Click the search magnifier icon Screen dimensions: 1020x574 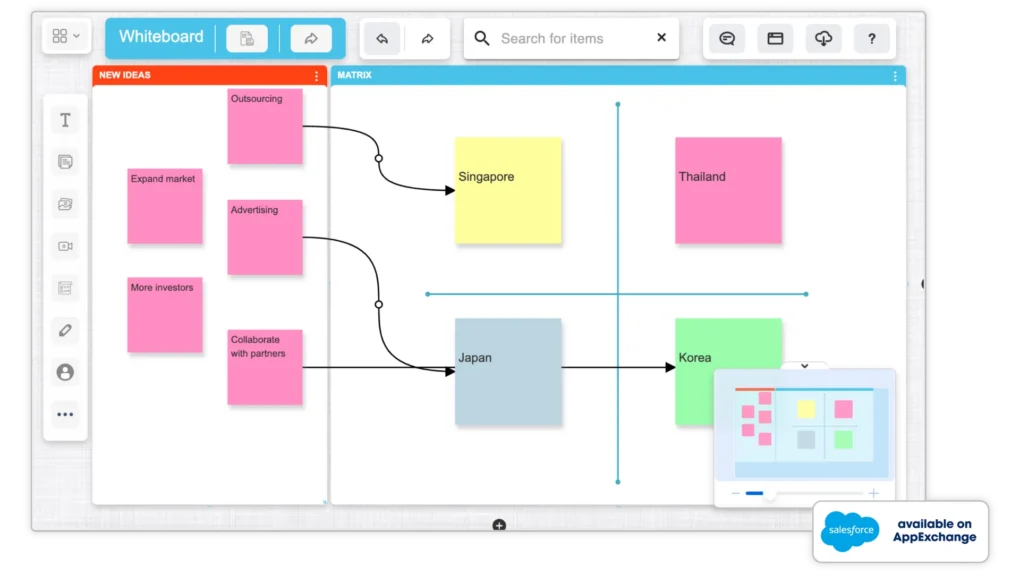tap(481, 38)
